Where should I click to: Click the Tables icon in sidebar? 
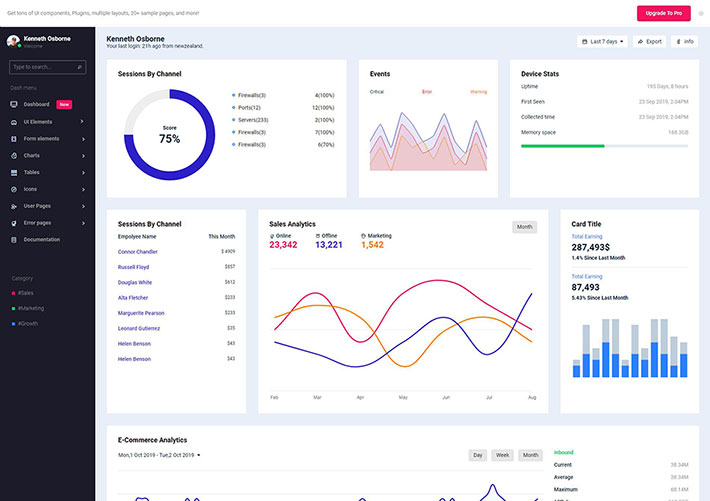click(x=13, y=172)
